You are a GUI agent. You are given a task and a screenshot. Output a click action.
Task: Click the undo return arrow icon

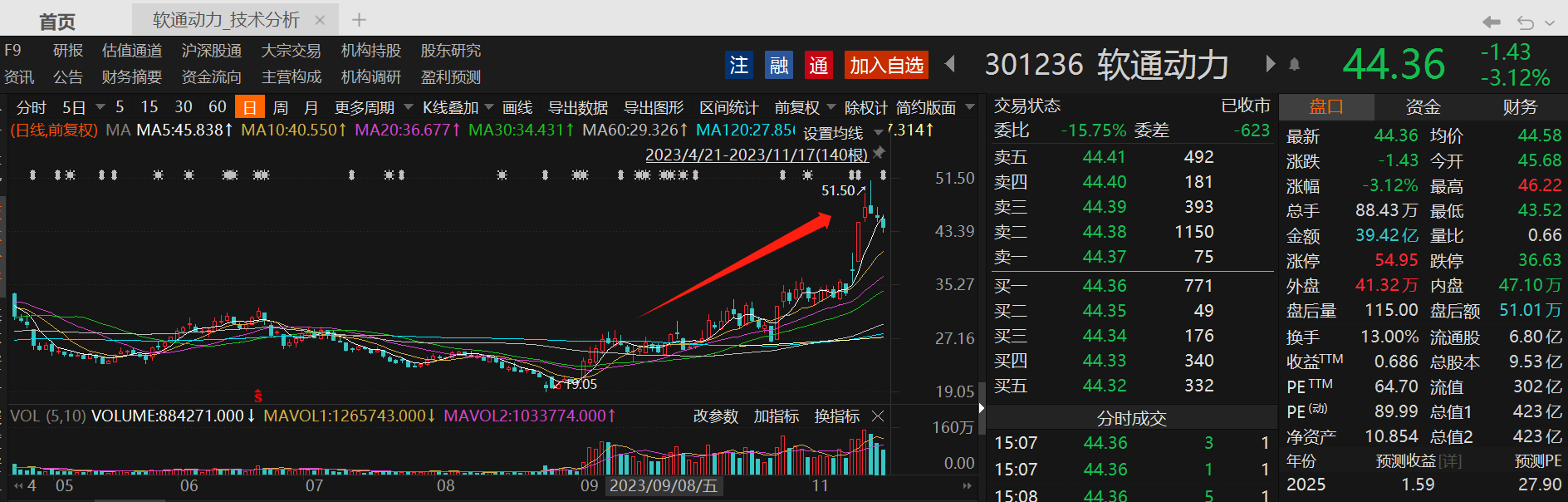click(1526, 22)
